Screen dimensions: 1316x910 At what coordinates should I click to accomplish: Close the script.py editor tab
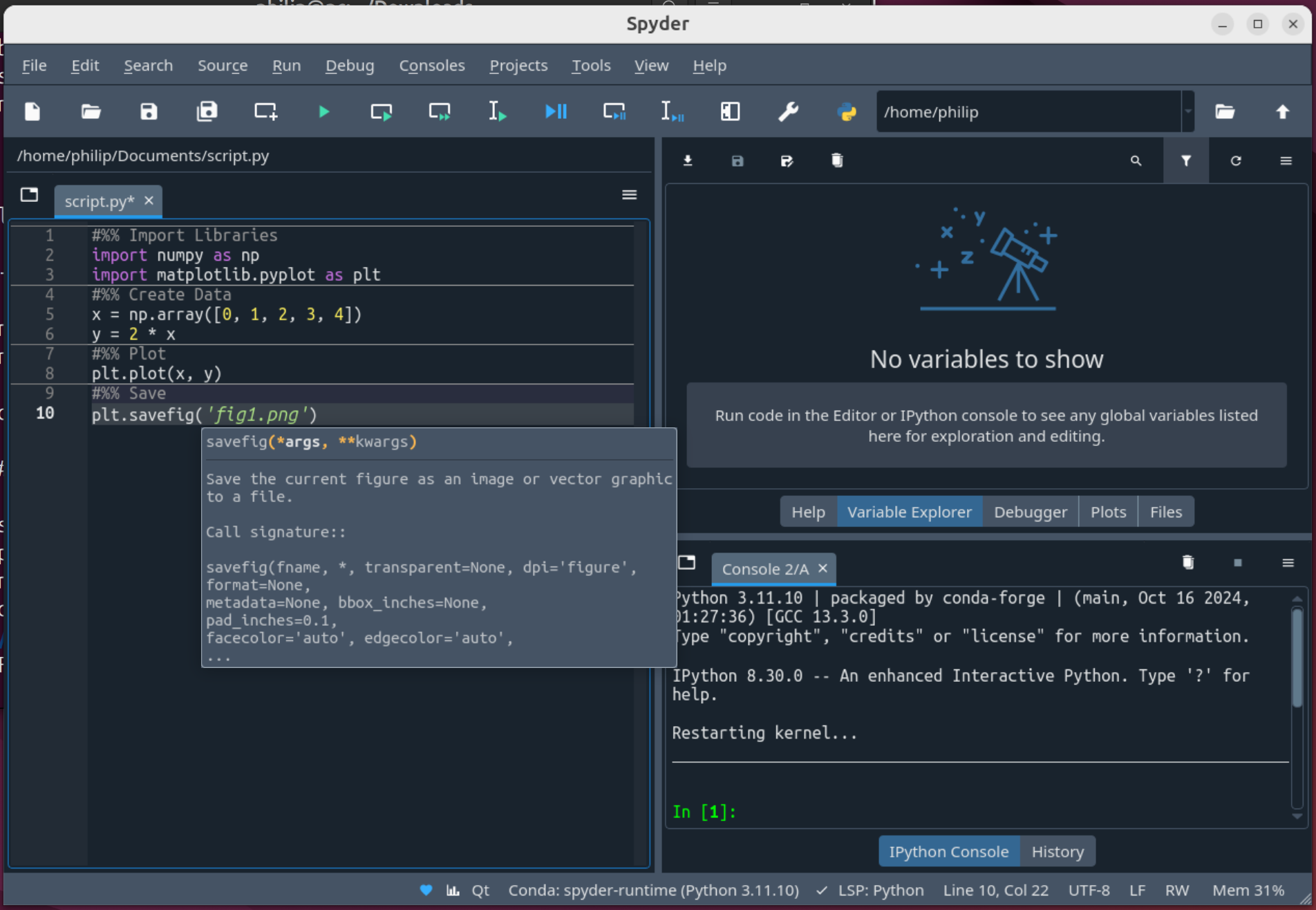149,201
